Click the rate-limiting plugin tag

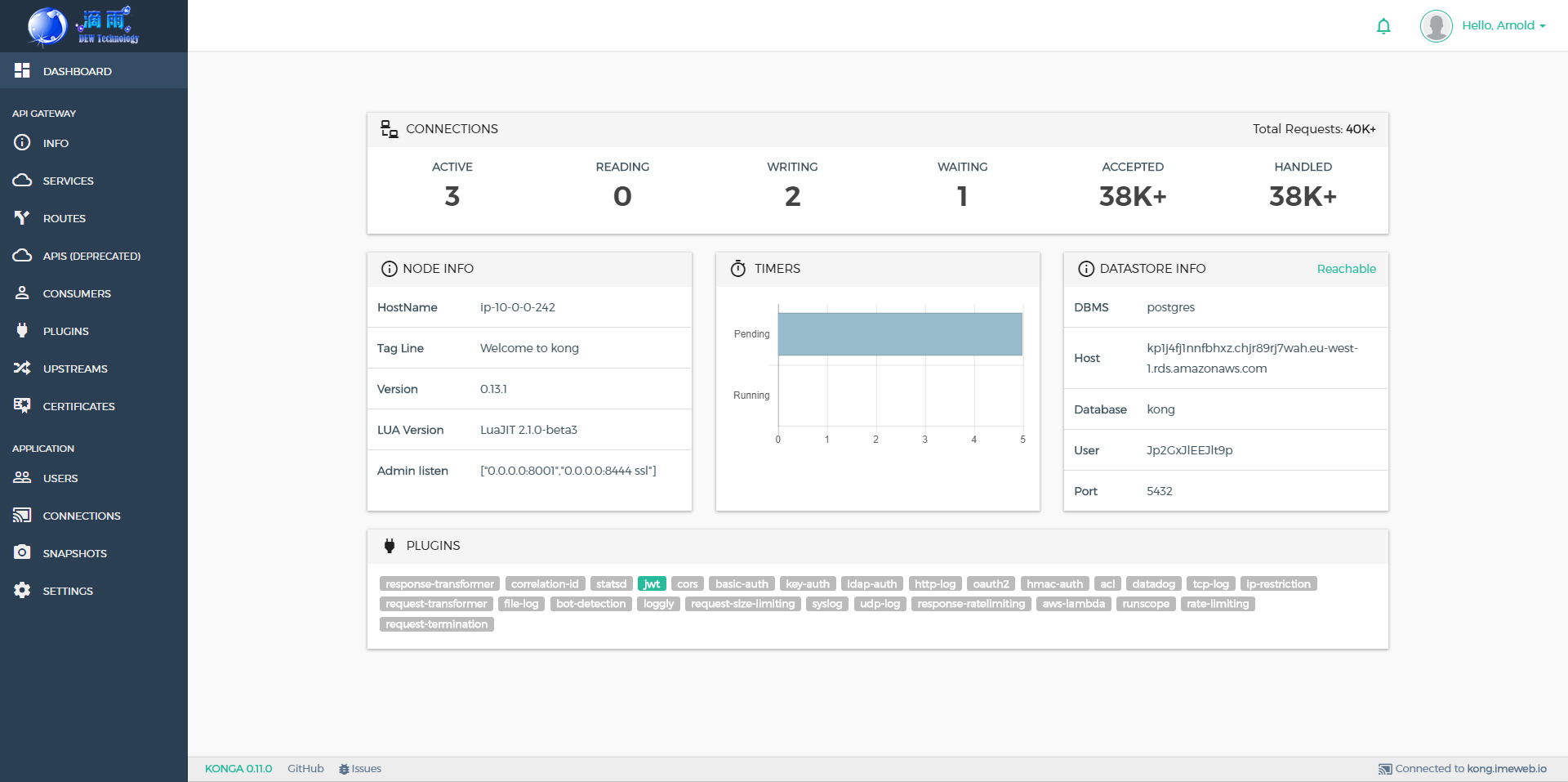tap(1218, 604)
